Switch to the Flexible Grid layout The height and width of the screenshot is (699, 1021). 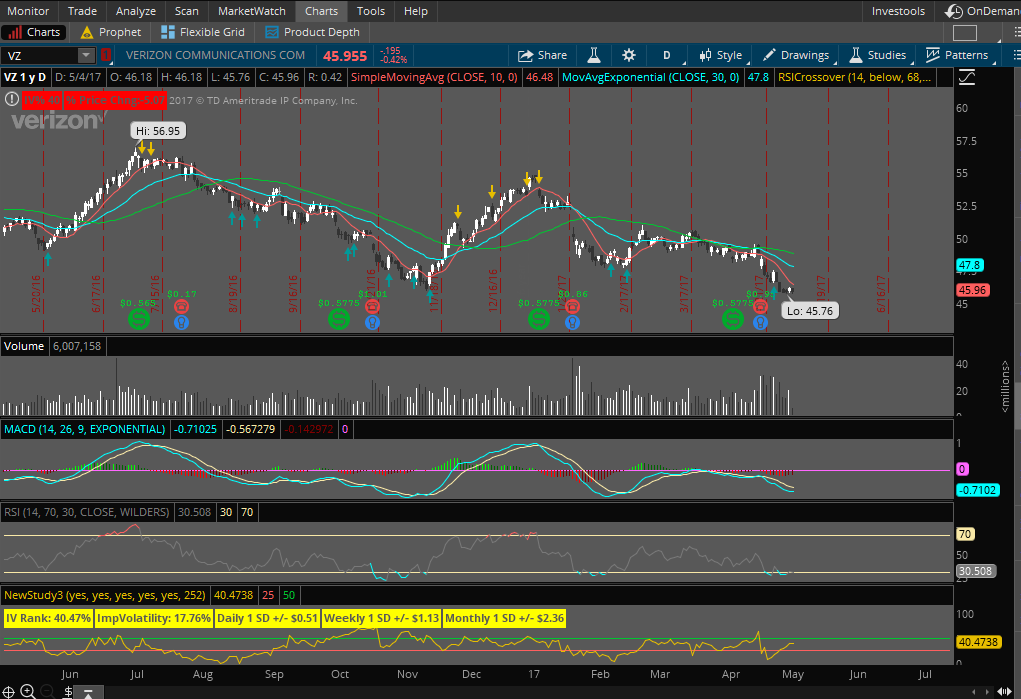pyautogui.click(x=203, y=31)
